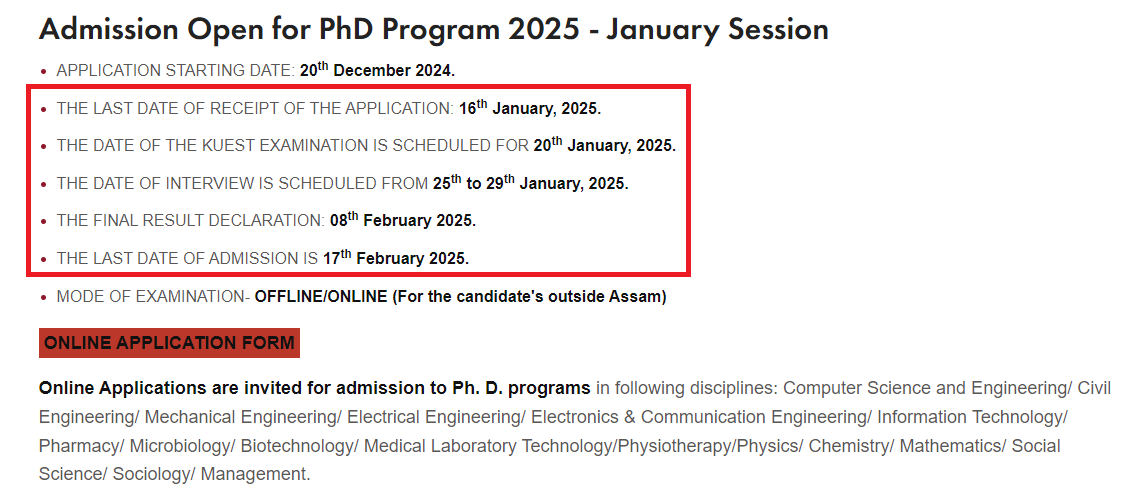Click the OFFLINE/ONLINE bold text

320,297
